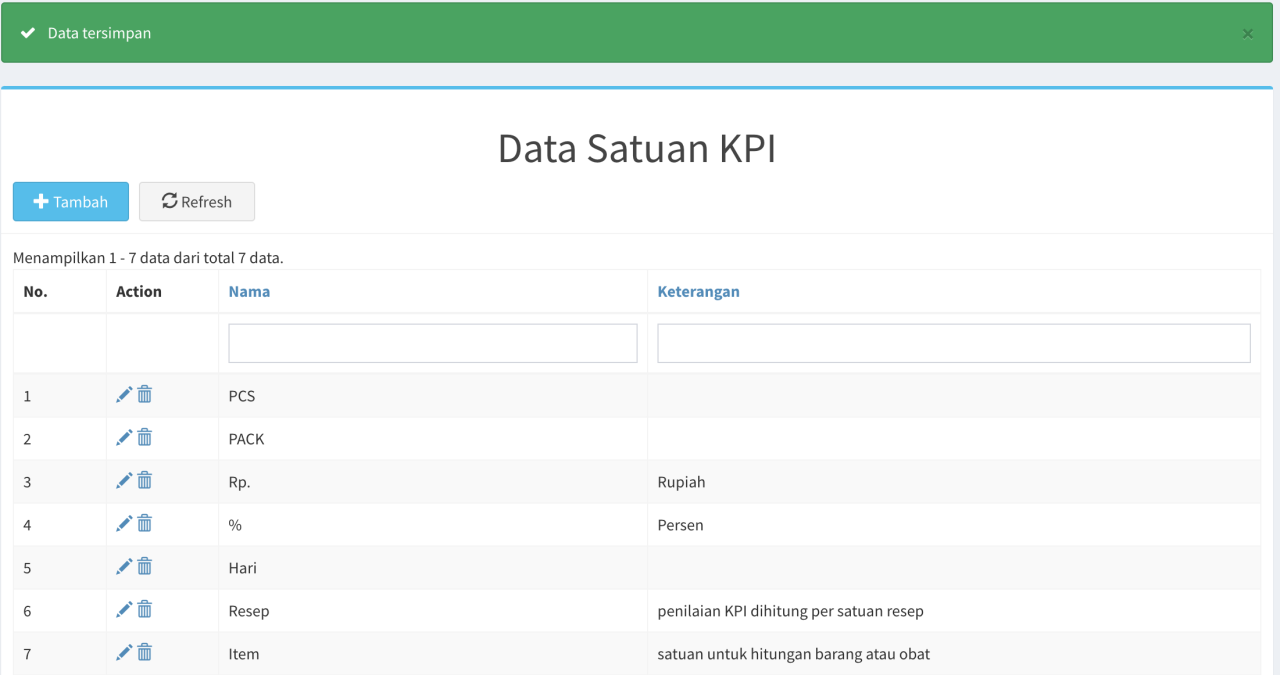Delete the Resep row entry
The height and width of the screenshot is (675, 1280).
tap(145, 610)
